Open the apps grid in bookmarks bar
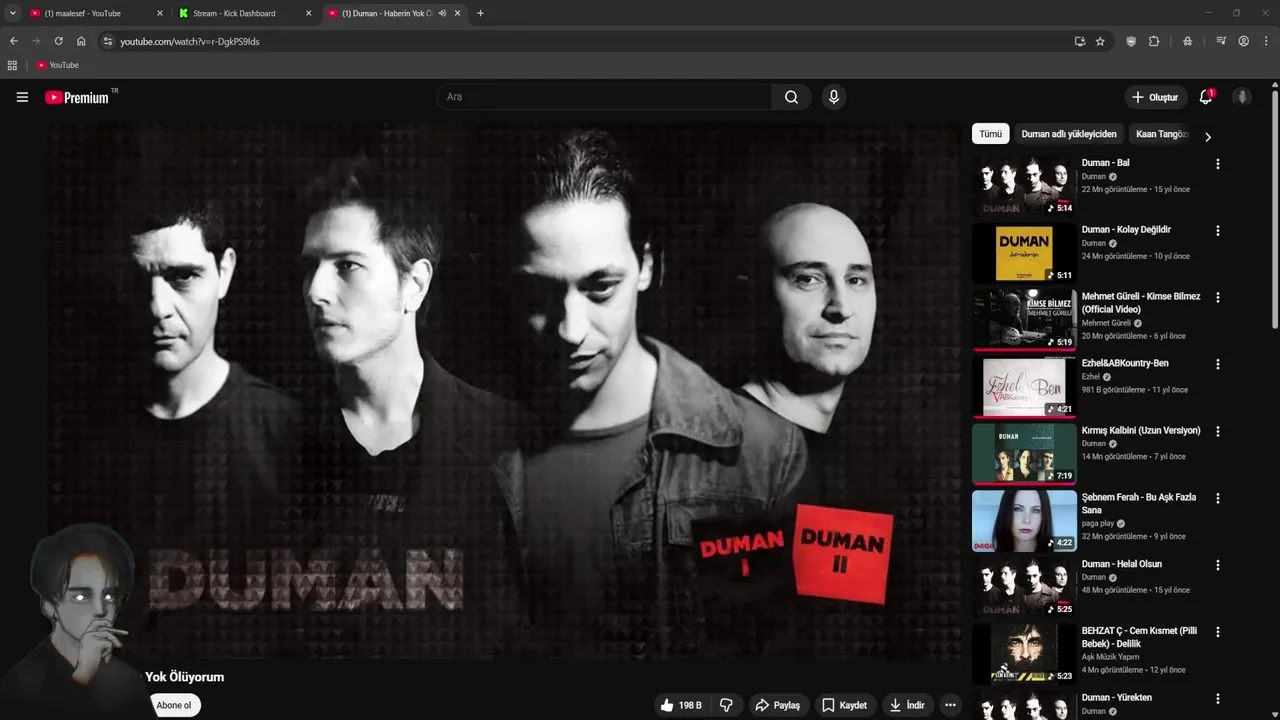This screenshot has height=720, width=1280. pyautogui.click(x=12, y=65)
